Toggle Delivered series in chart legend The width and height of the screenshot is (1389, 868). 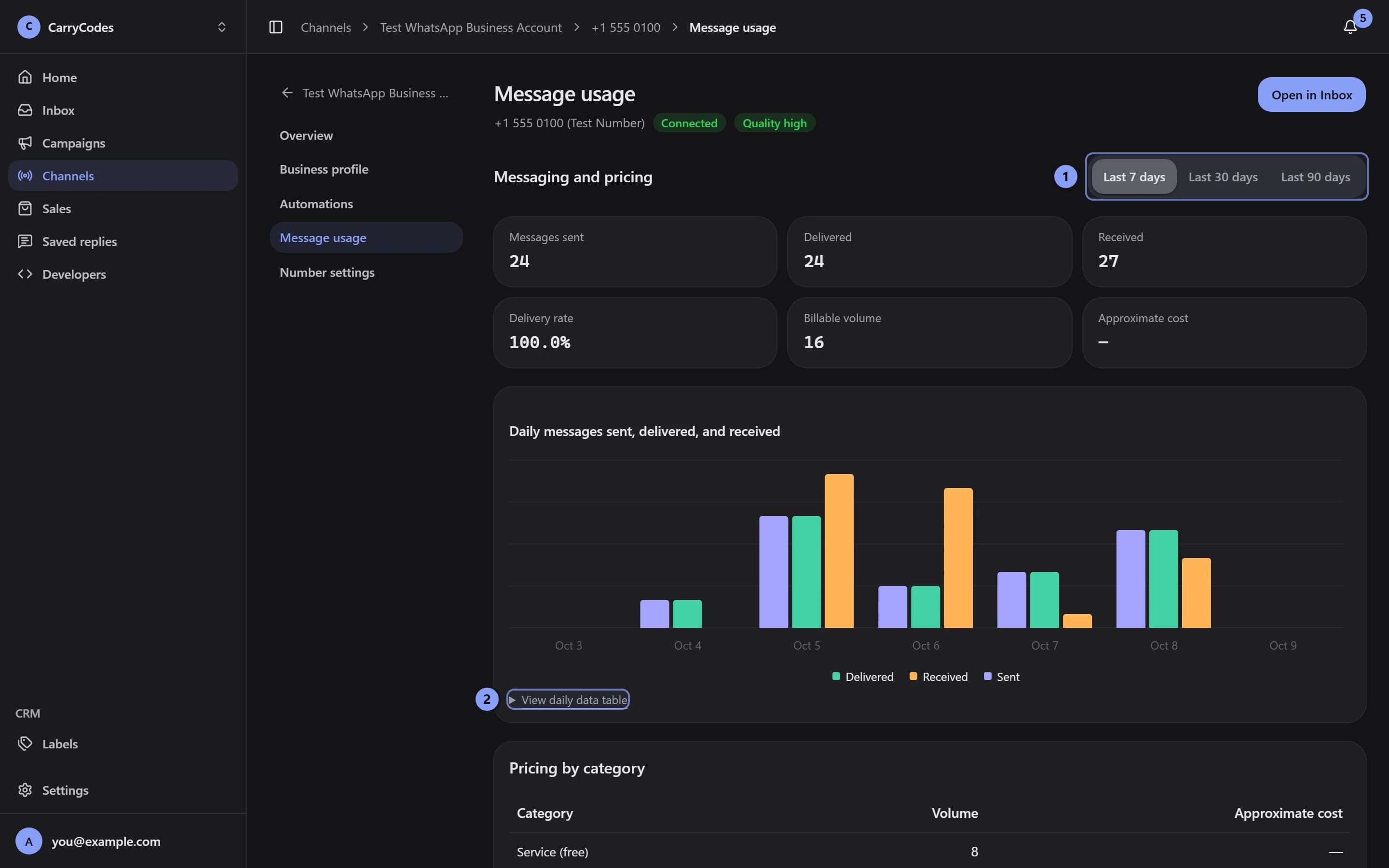(x=863, y=676)
